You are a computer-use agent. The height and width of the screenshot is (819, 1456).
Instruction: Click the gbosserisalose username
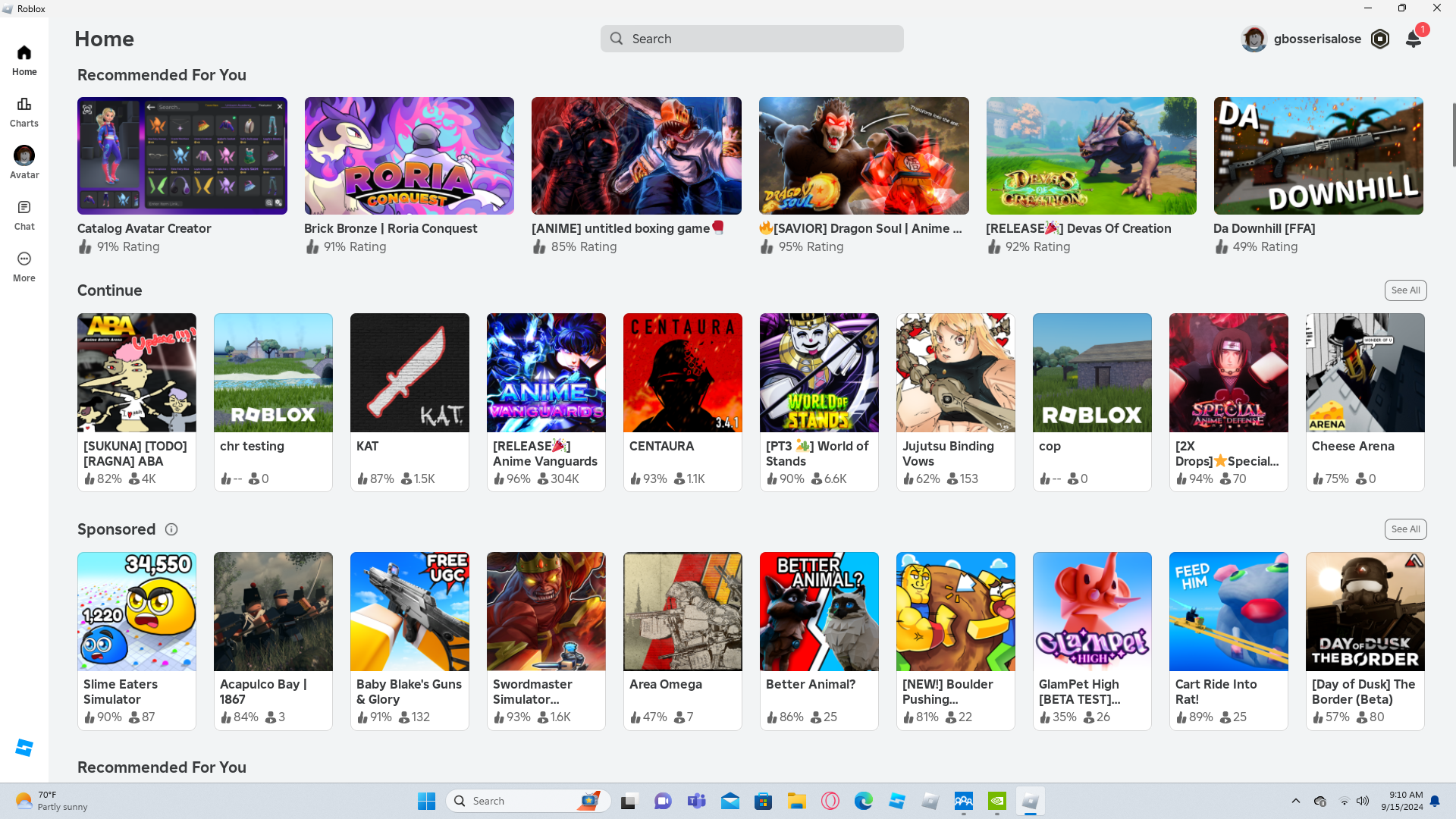(1317, 39)
